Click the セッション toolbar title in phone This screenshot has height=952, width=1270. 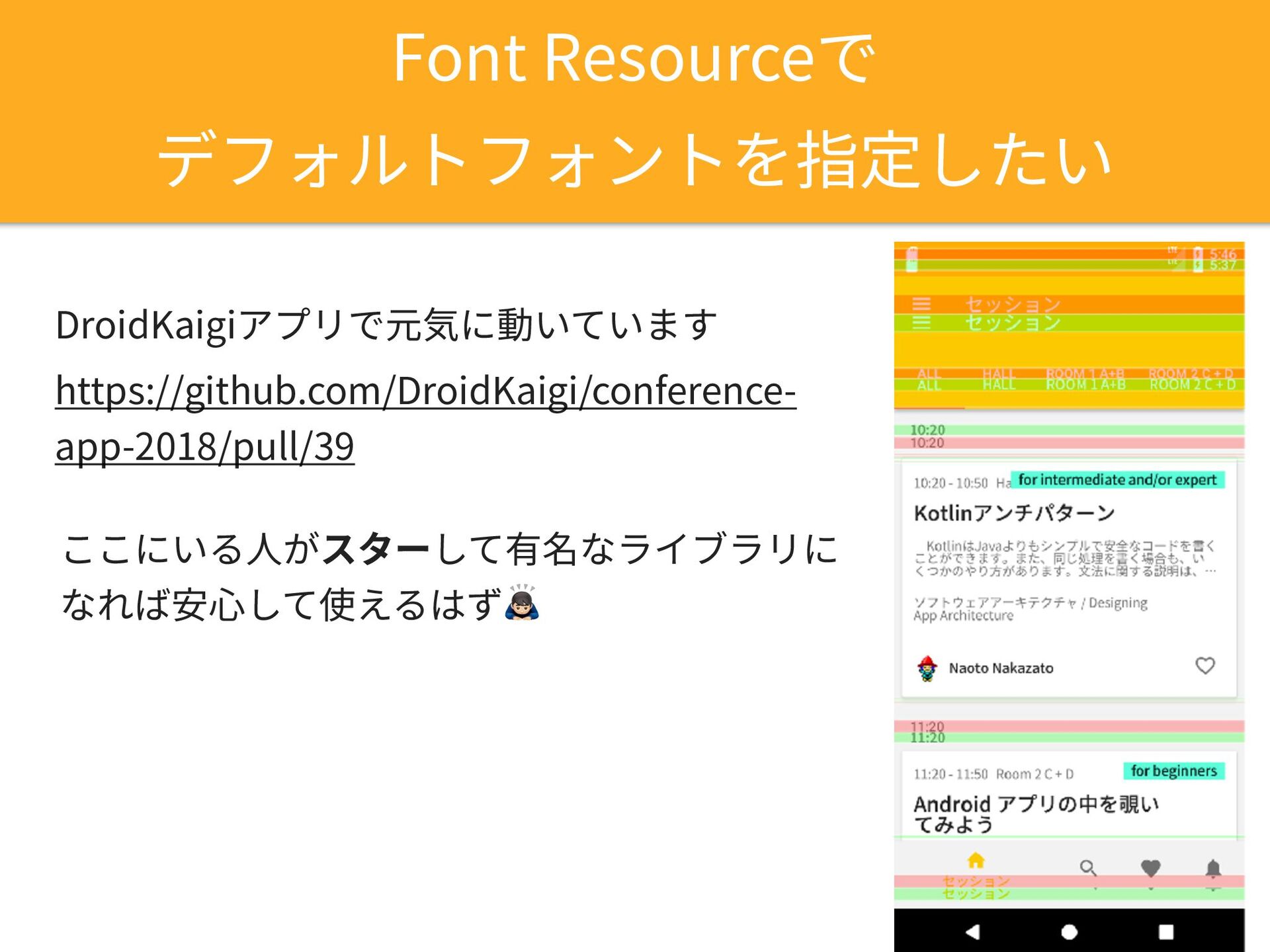tap(1013, 313)
